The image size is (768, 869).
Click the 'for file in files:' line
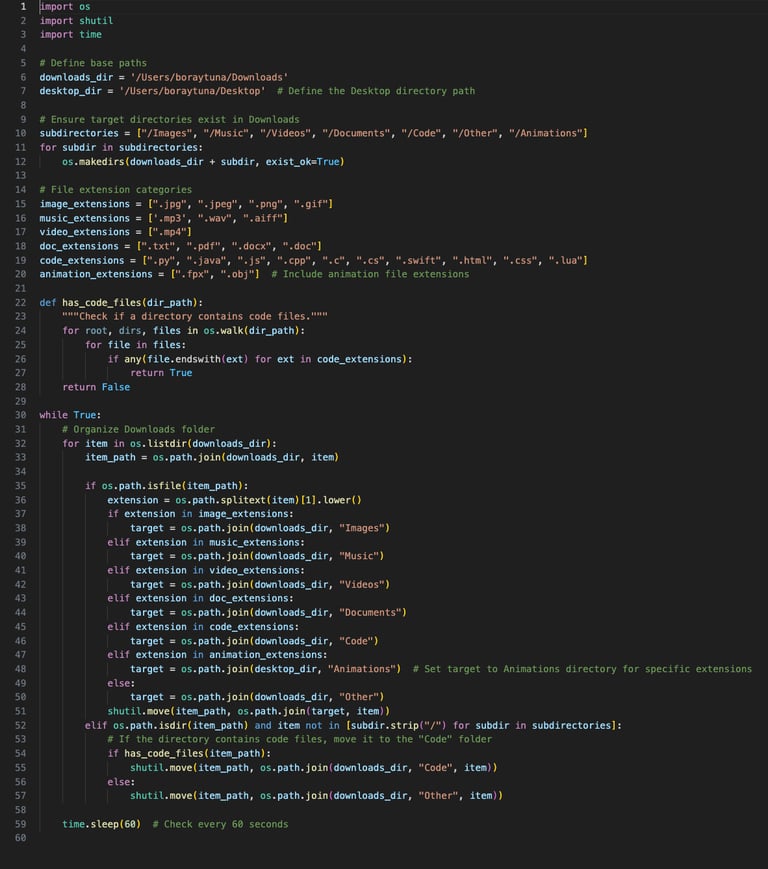[x=135, y=345]
